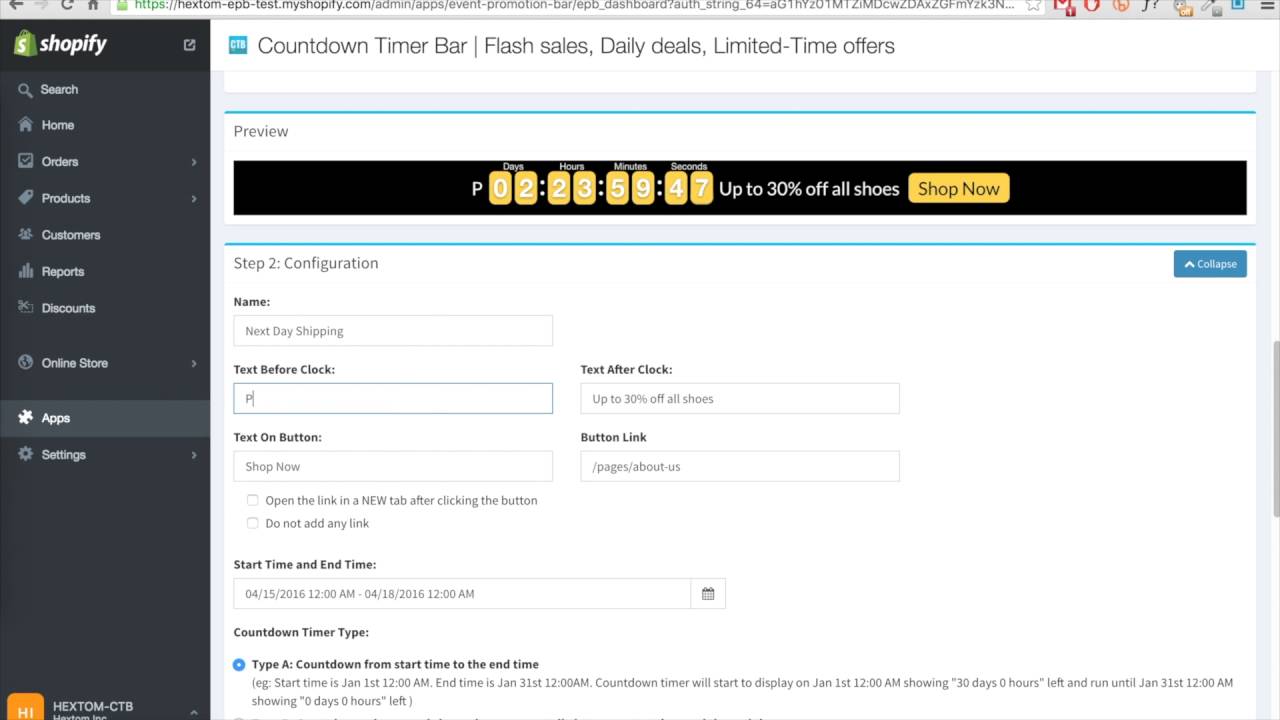Select Type A countdown radio button
This screenshot has height=720, width=1280.
pos(239,664)
